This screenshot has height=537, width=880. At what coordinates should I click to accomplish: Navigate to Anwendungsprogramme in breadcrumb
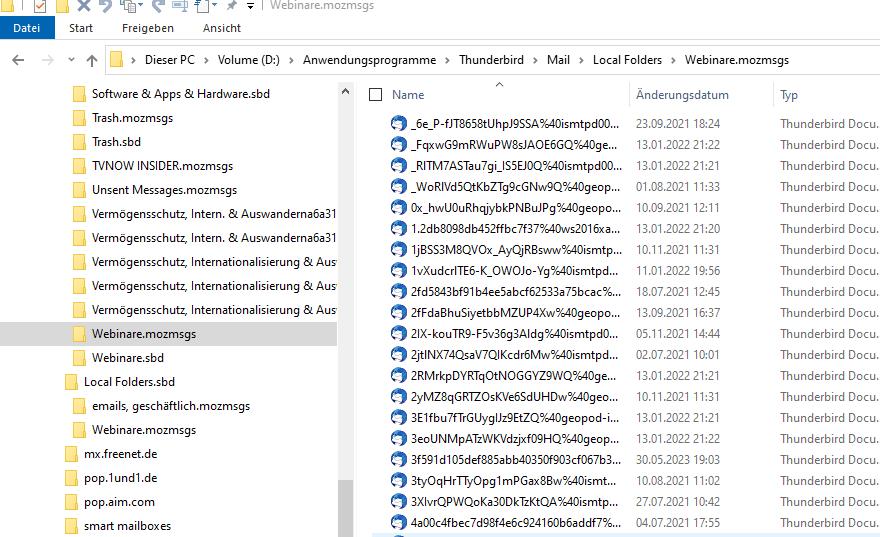[x=369, y=60]
